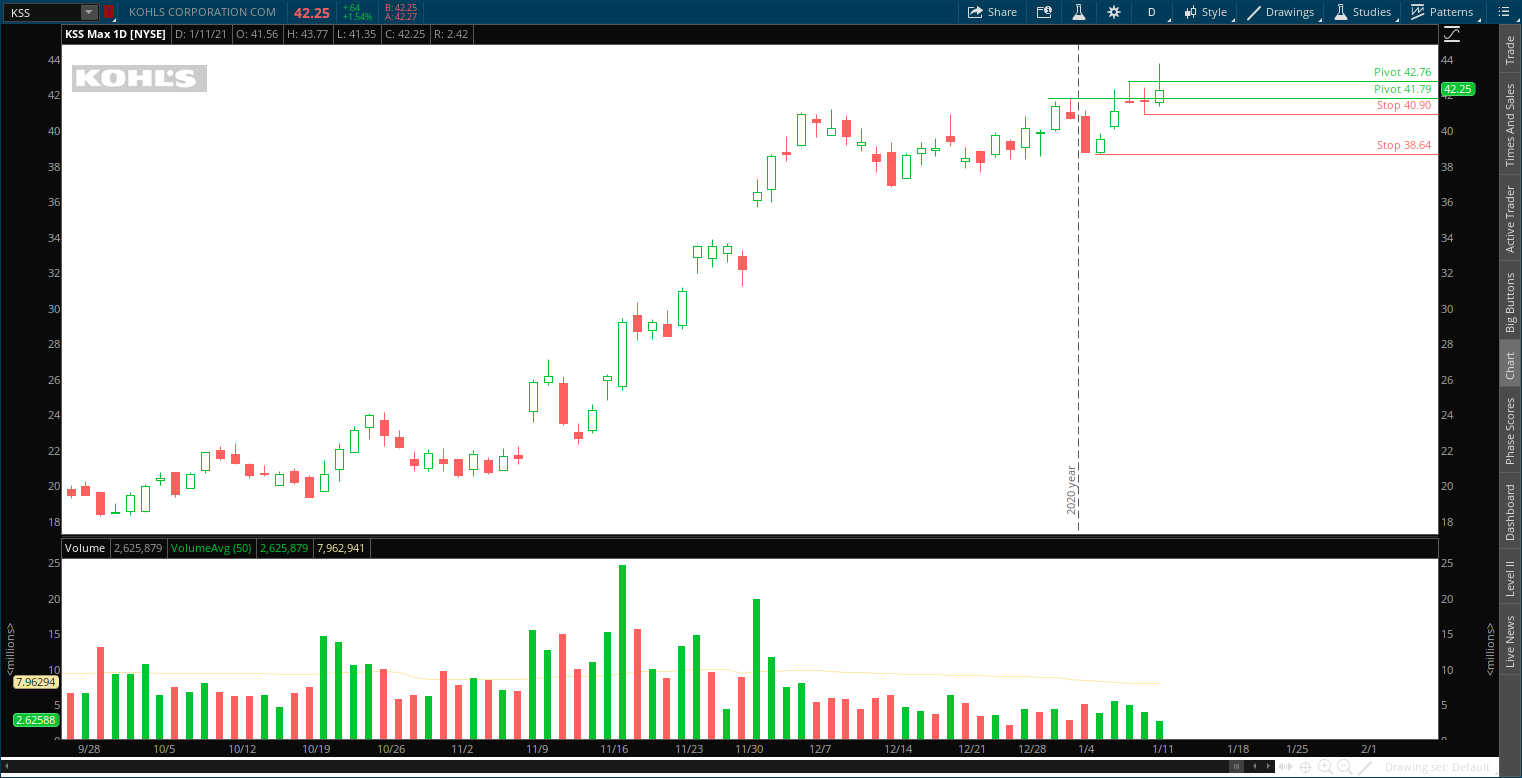Image resolution: width=1522 pixels, height=778 pixels.
Task: Click the KSS symbol input field
Action: 45,12
